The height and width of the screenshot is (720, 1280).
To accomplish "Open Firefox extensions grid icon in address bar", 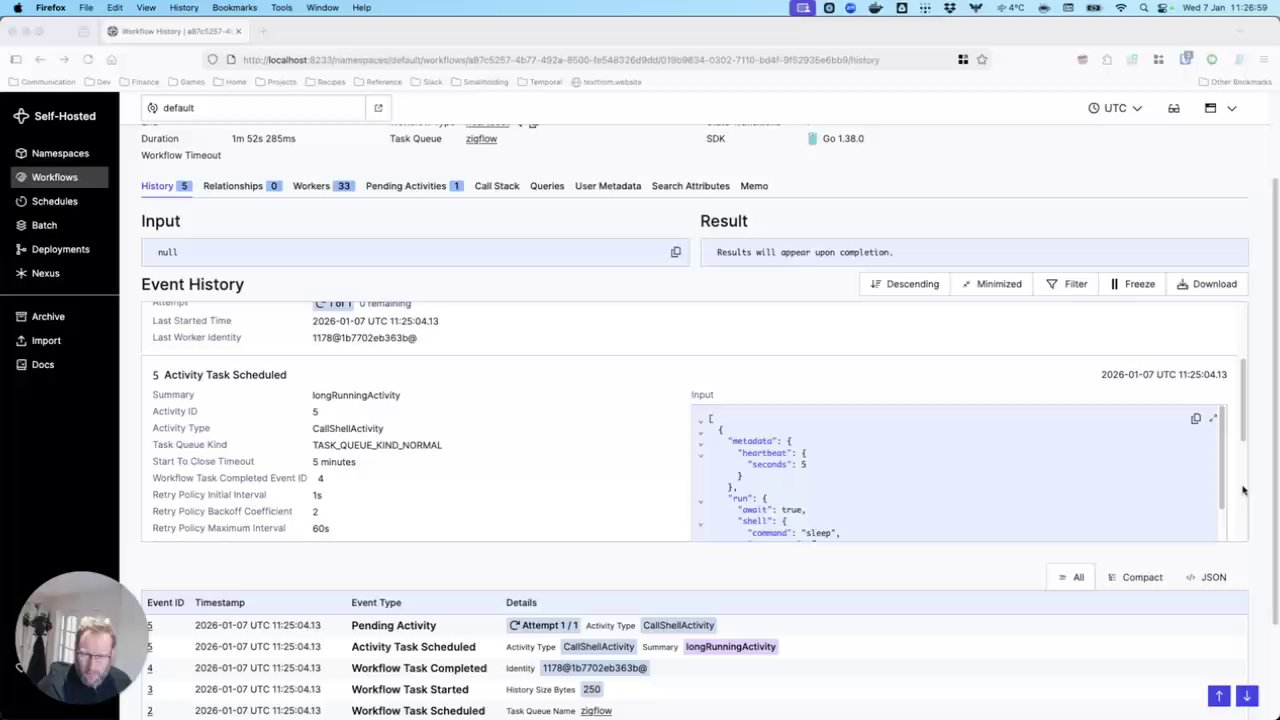I will tap(963, 60).
